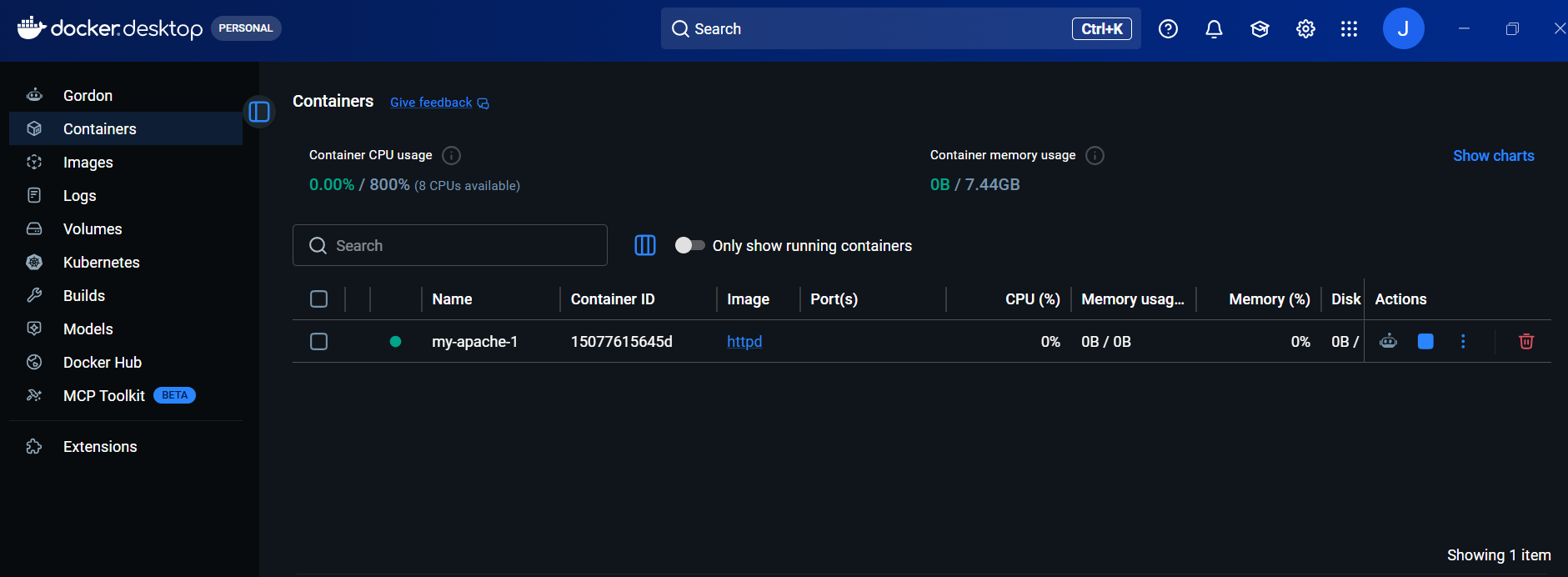Navigate to Models

(125, 329)
